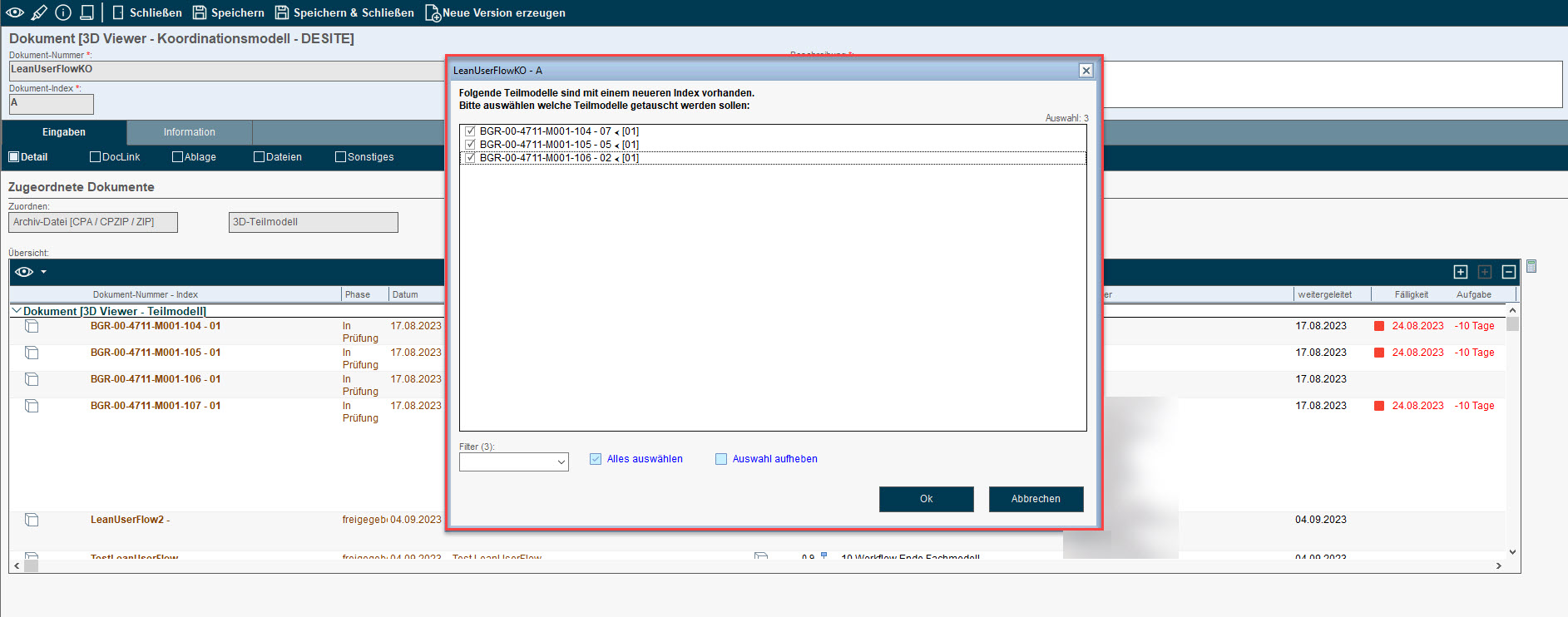Screen dimensions: 1568x617
Task: Select the Eingaben tab
Action: (x=64, y=132)
